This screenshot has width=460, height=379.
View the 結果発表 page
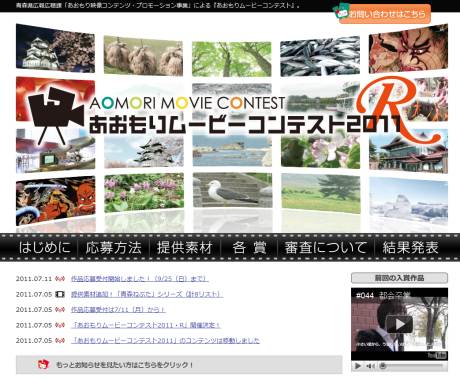click(410, 248)
